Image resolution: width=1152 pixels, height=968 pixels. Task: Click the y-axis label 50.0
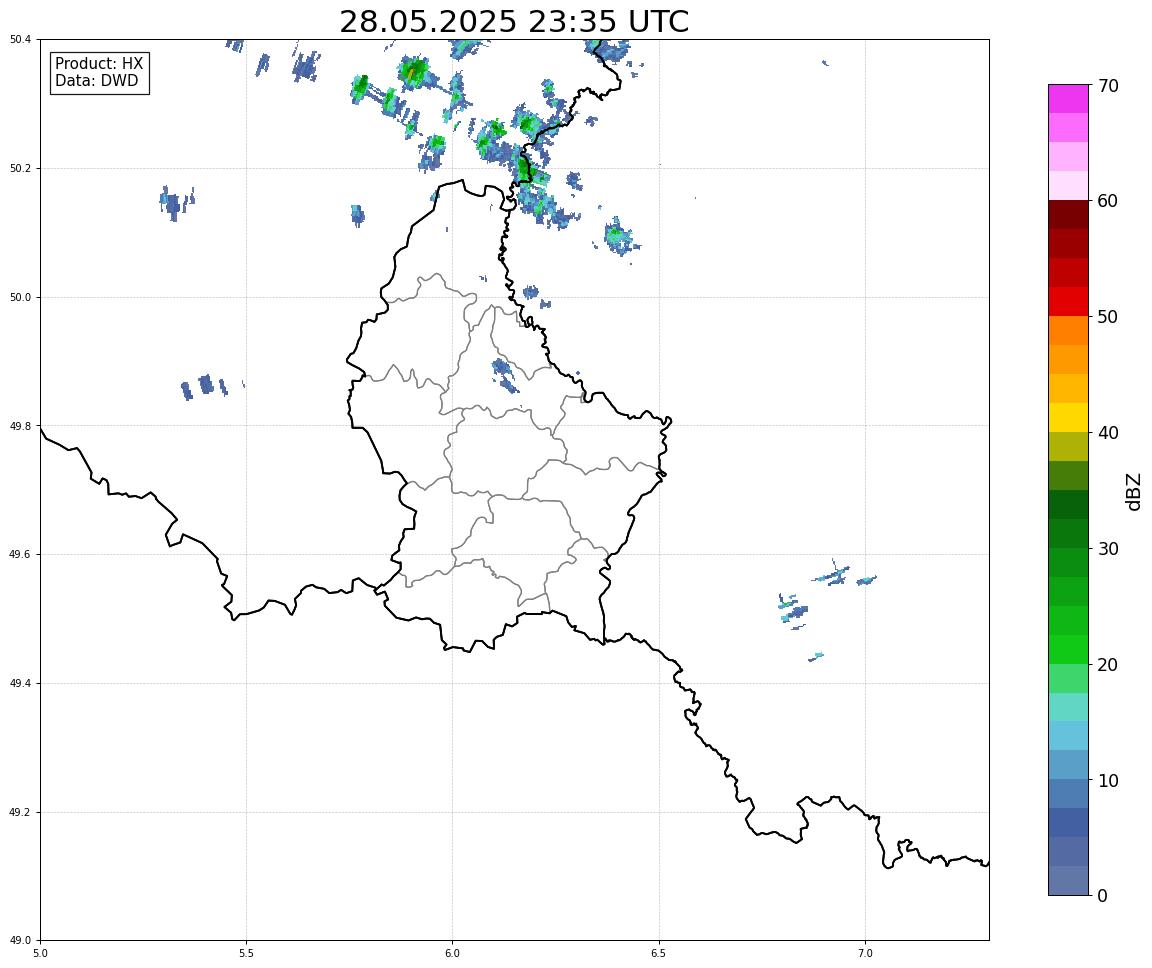21,297
